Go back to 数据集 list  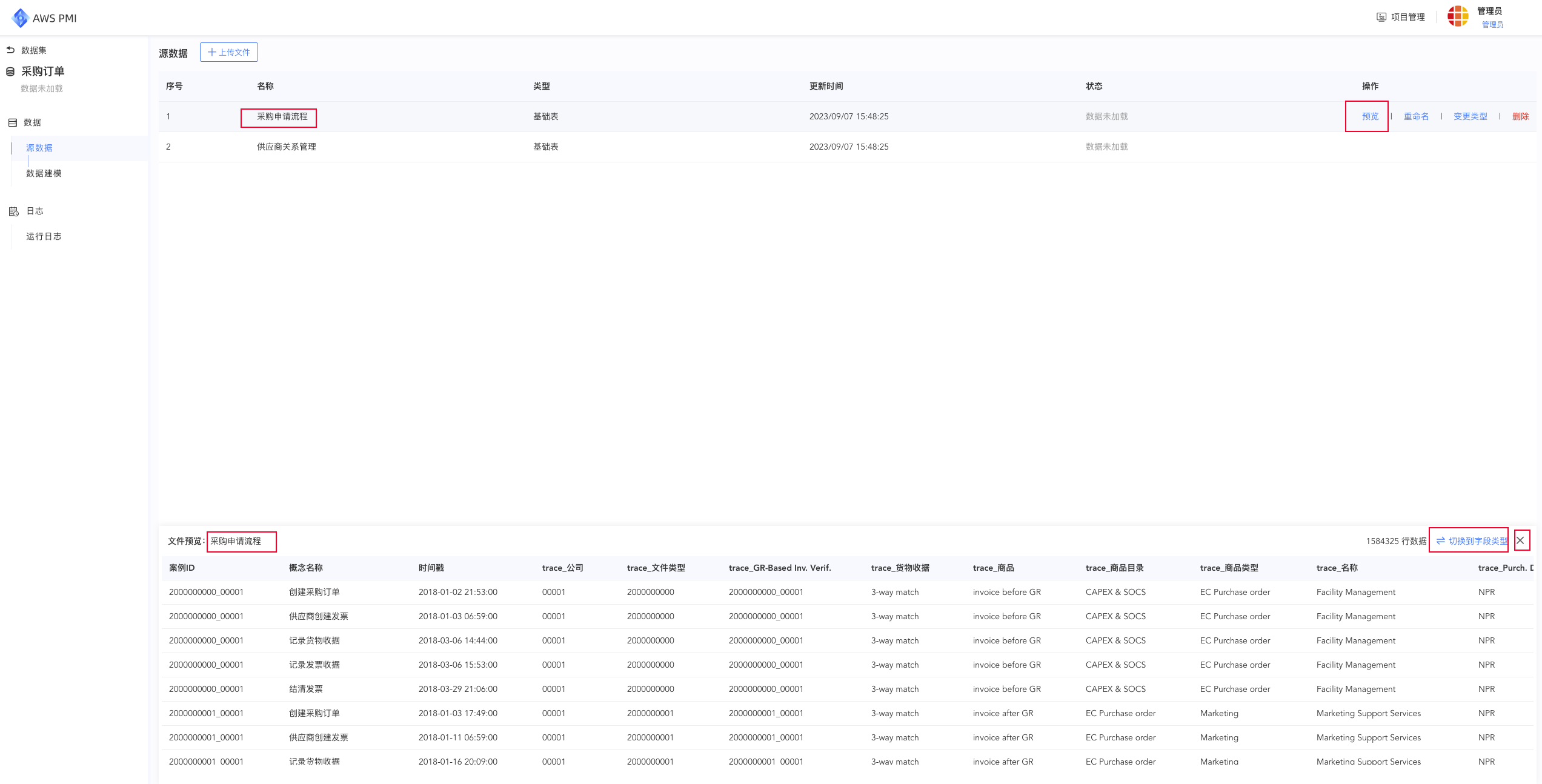click(x=34, y=50)
